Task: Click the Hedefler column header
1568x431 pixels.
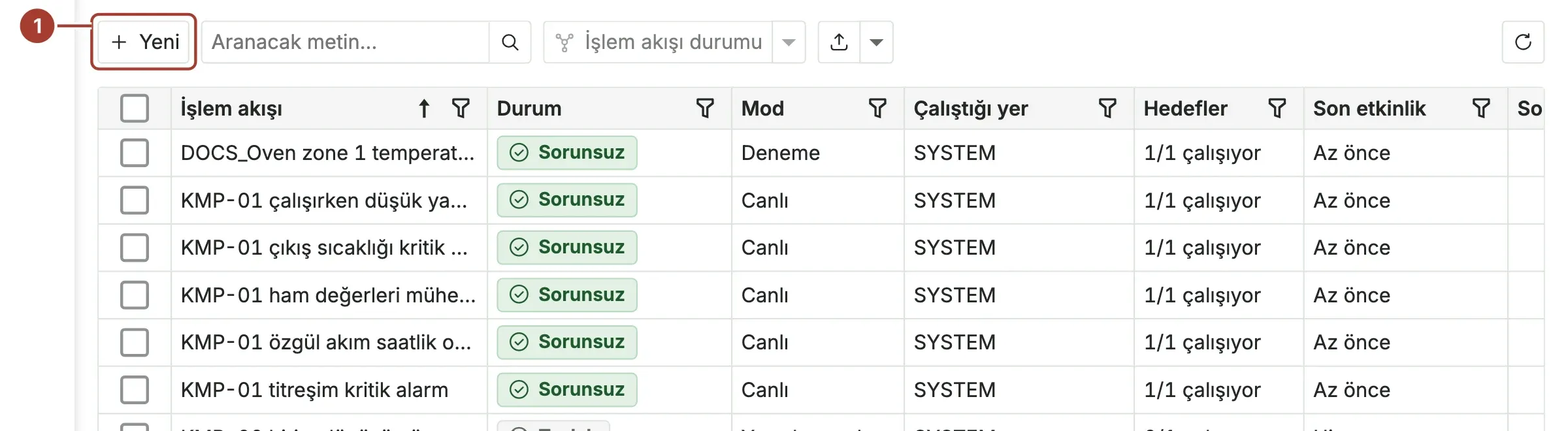Action: tap(1186, 108)
